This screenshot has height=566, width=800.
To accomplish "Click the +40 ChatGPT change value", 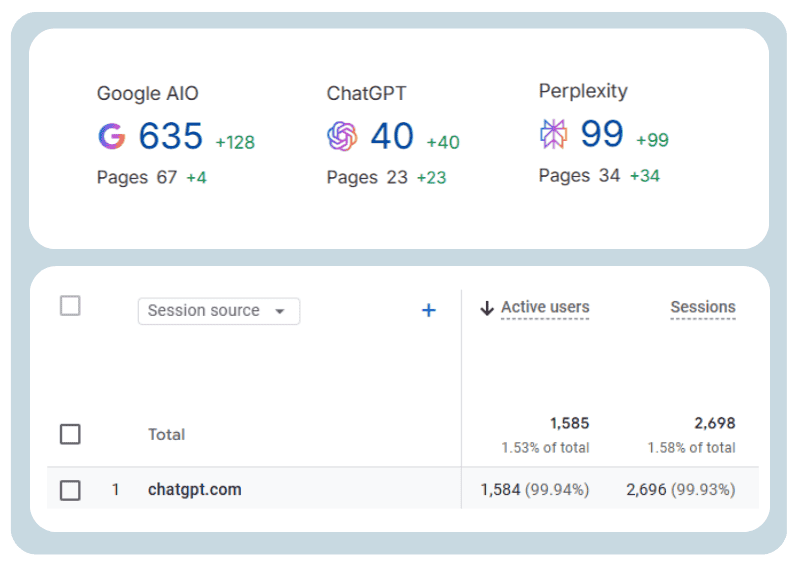I will 443,142.
